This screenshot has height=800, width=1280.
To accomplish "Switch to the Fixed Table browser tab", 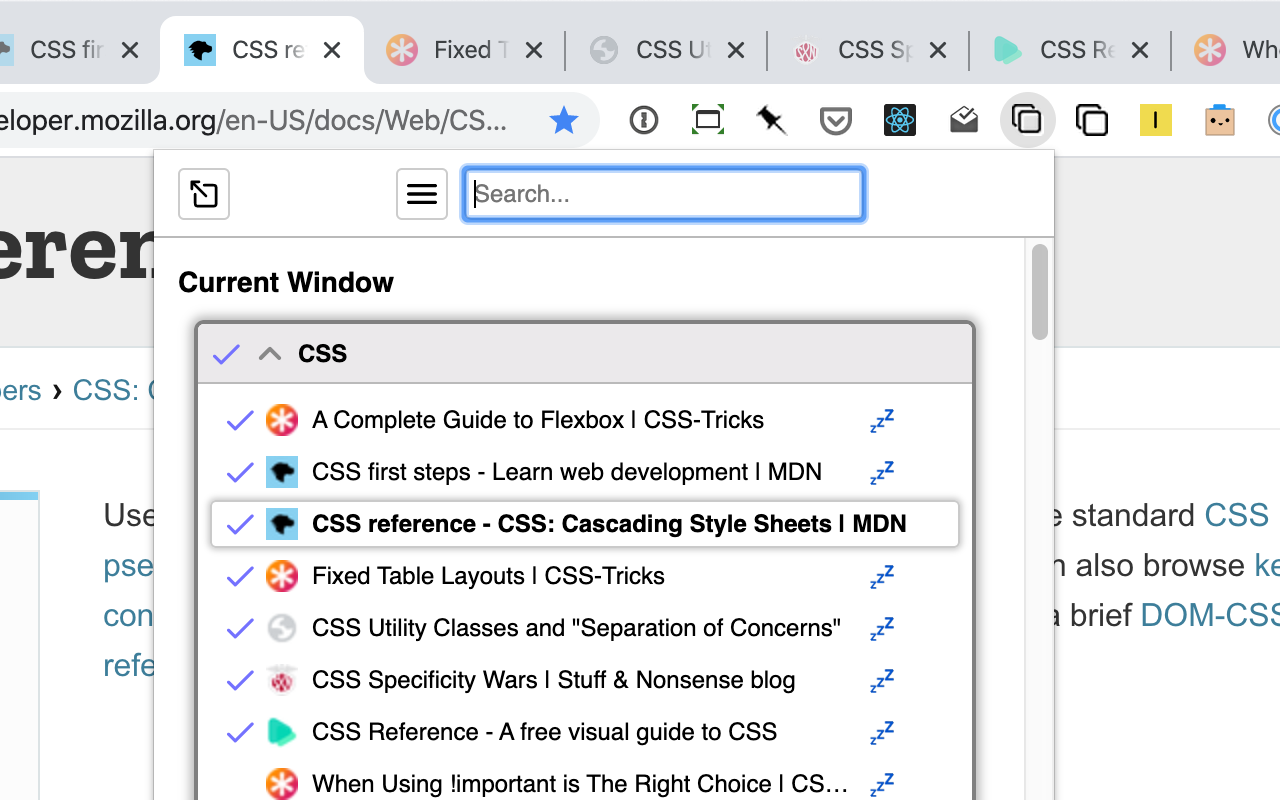I will click(465, 50).
